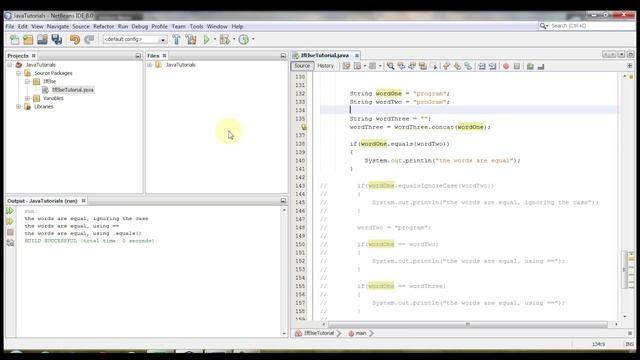Image resolution: width=640 pixels, height=360 pixels.
Task: Click the Uncomment icon in editor toolbar
Action: (x=541, y=66)
